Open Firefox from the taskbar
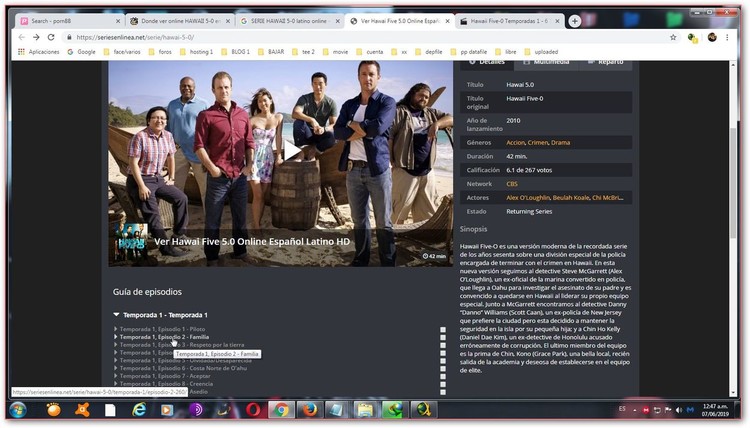The width and height of the screenshot is (750, 428). 309,410
